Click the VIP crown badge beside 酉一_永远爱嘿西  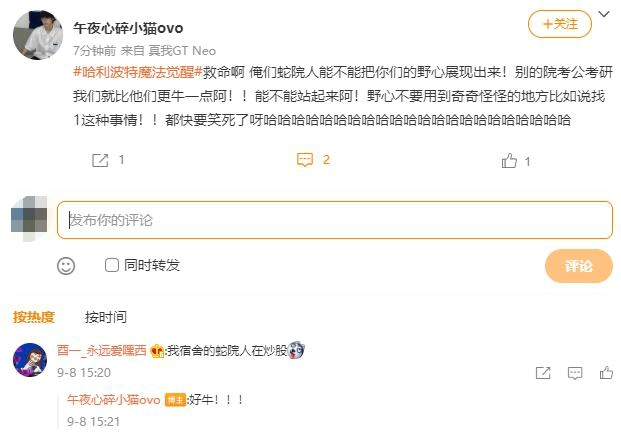[157, 351]
